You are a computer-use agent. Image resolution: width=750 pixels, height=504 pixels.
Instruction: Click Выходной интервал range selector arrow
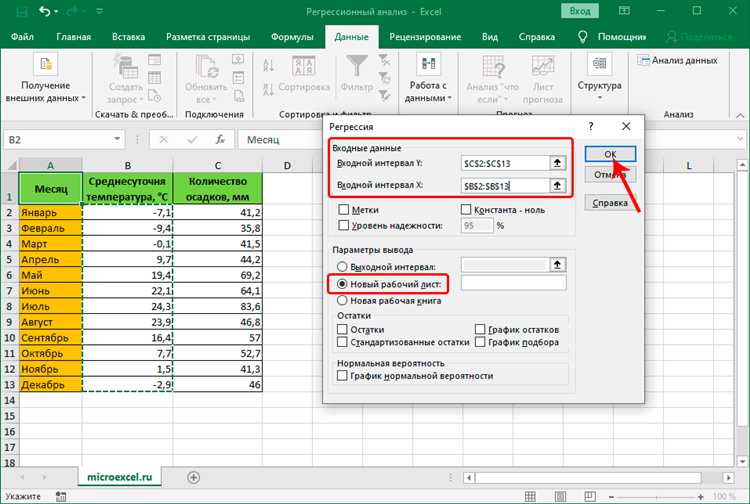coord(557,264)
